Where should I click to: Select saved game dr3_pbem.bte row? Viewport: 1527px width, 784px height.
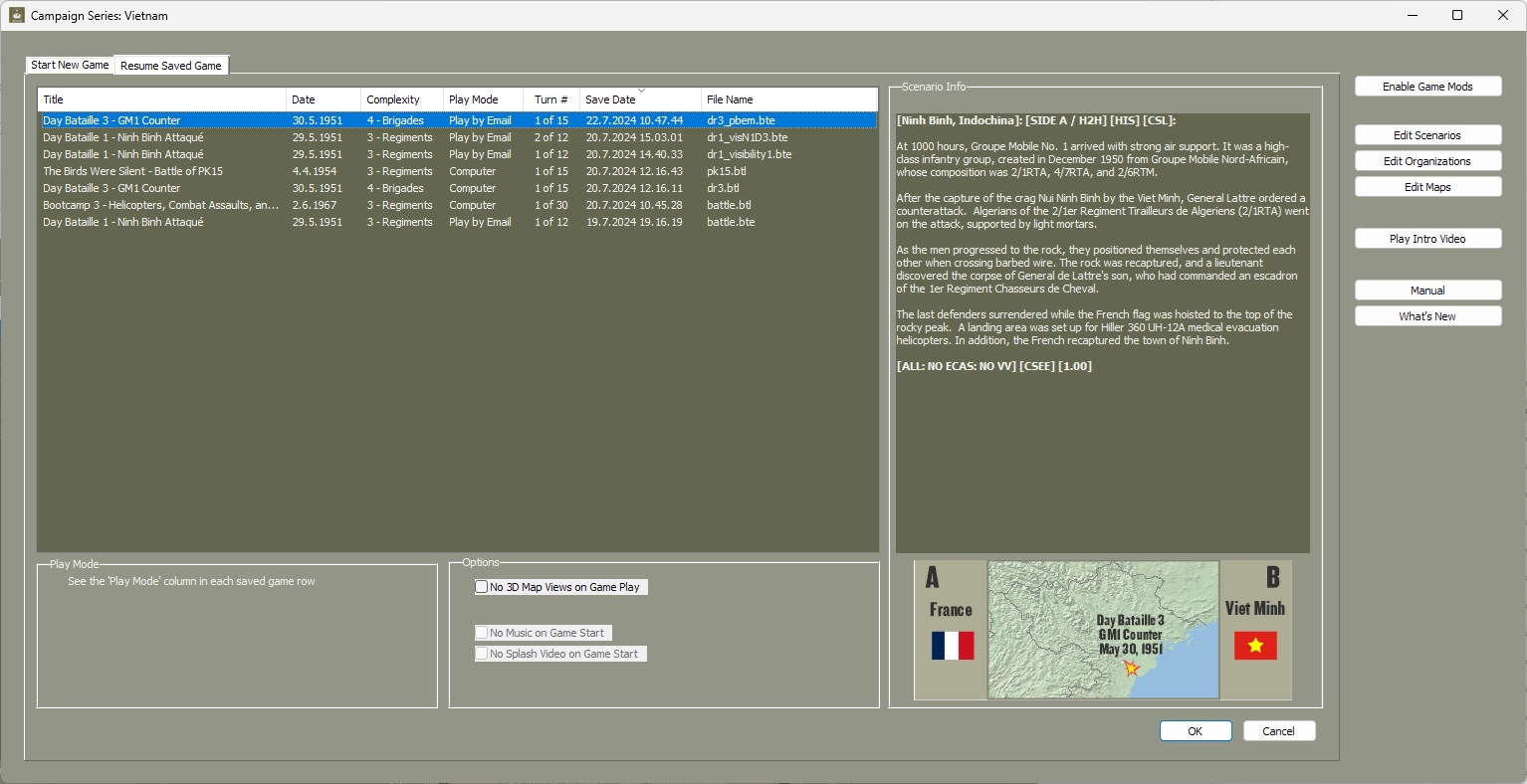pyautogui.click(x=458, y=120)
